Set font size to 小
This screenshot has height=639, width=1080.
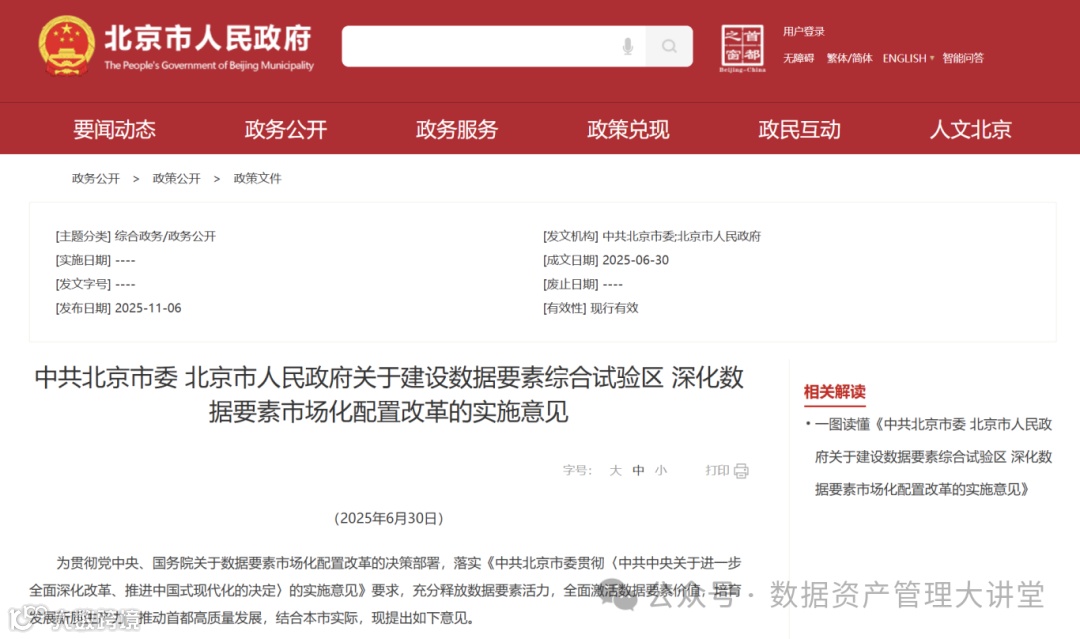tap(661, 470)
